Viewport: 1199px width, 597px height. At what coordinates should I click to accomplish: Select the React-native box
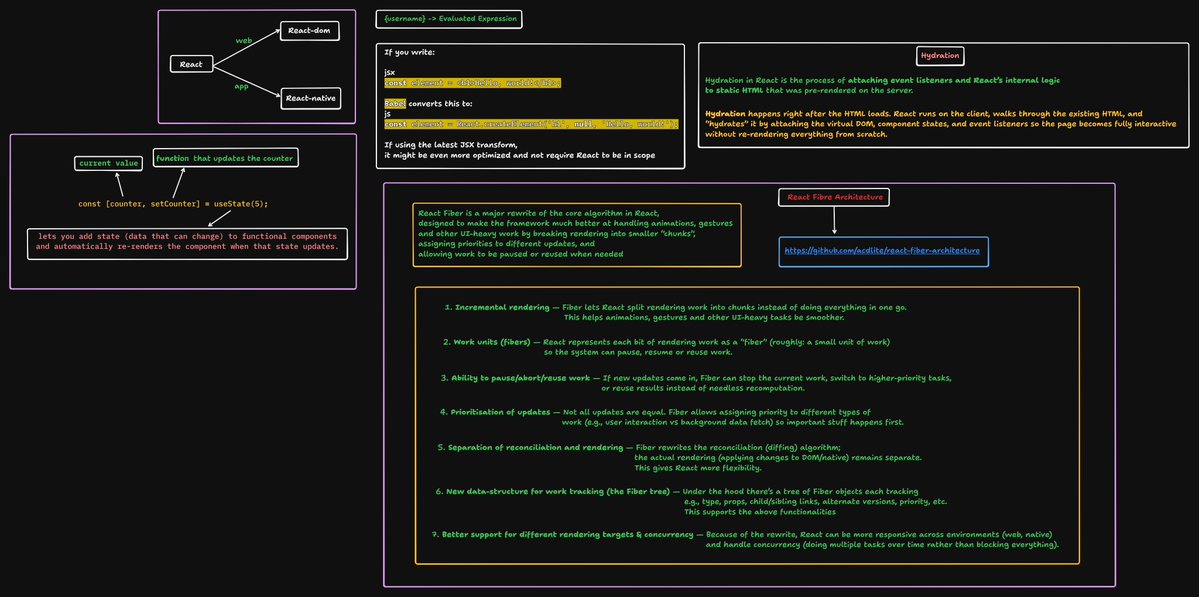pyautogui.click(x=310, y=99)
